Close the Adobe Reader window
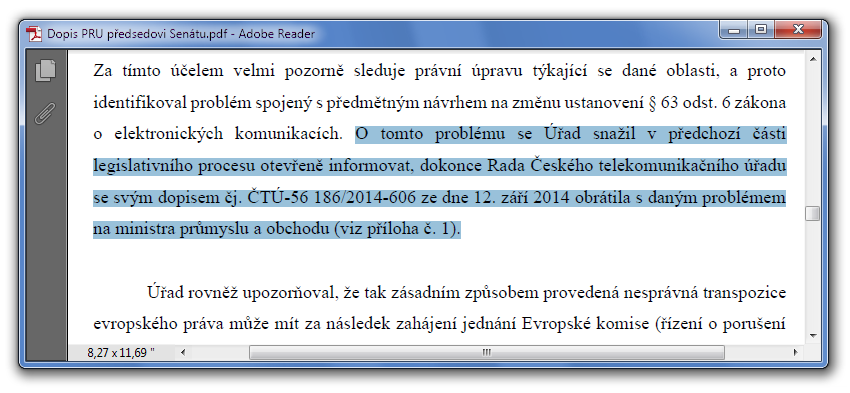Screen dimensions: 850x393 tap(798, 30)
